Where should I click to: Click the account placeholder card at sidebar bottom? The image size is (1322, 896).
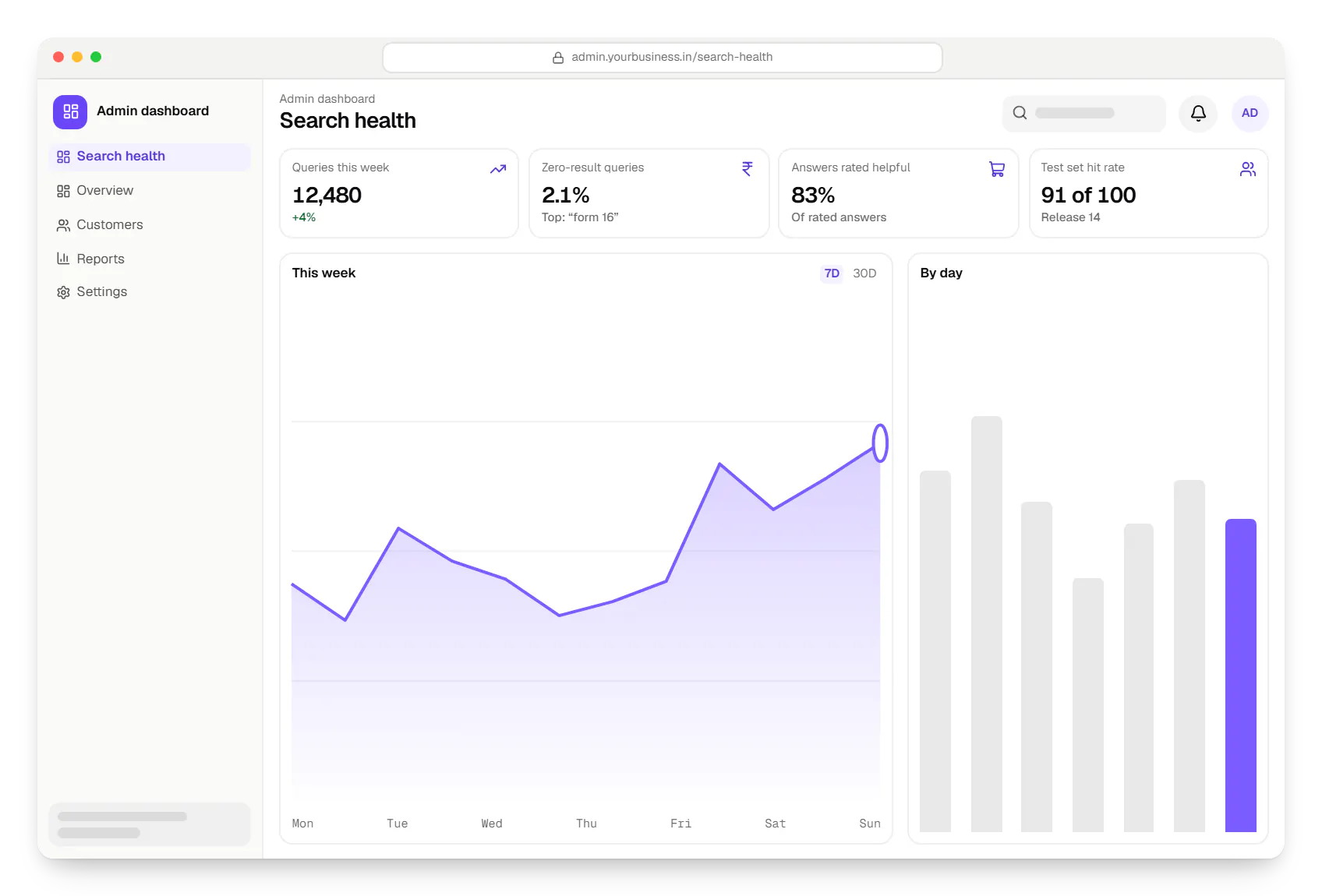tap(150, 824)
